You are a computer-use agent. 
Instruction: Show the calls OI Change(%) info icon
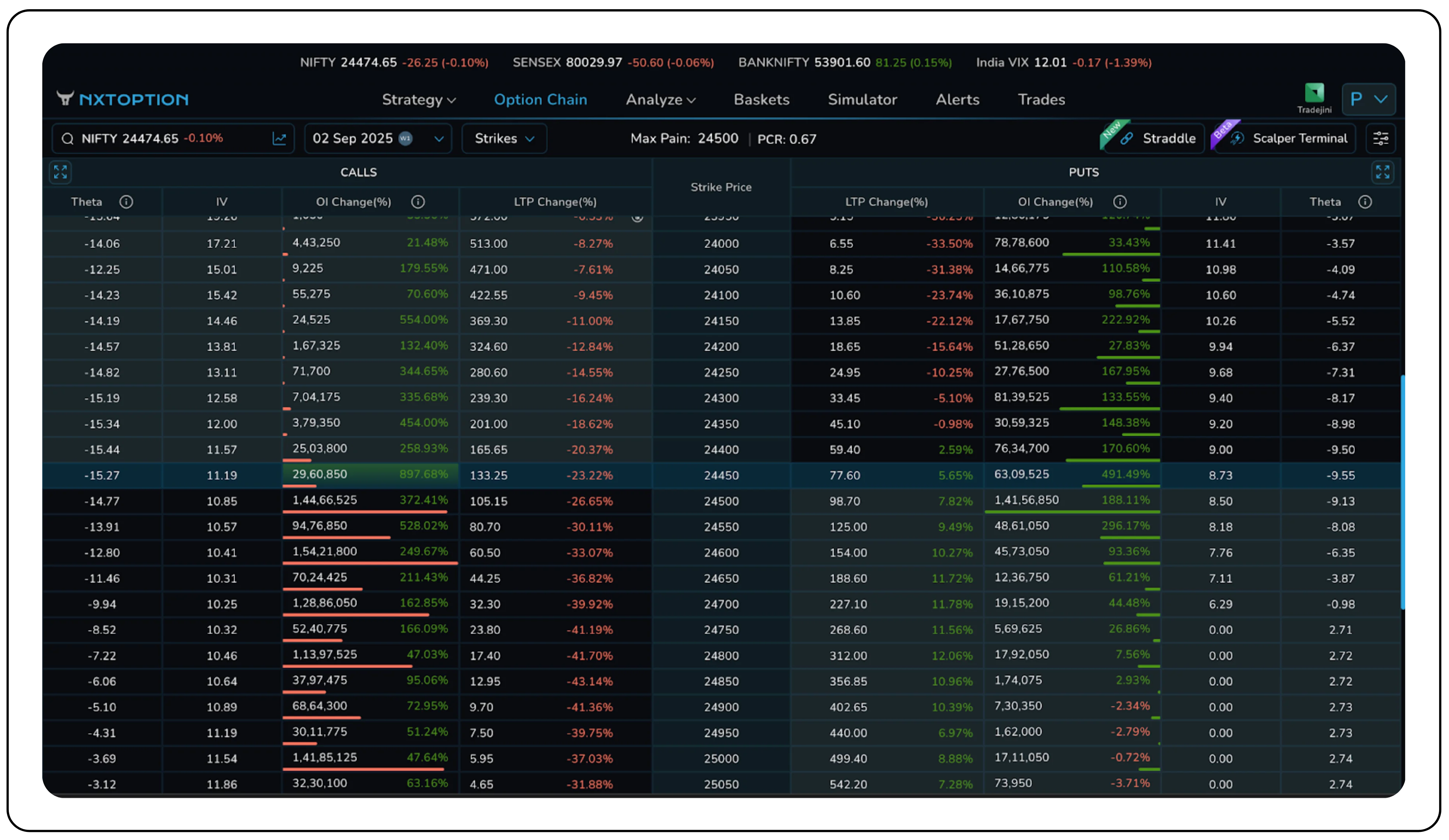(x=418, y=202)
